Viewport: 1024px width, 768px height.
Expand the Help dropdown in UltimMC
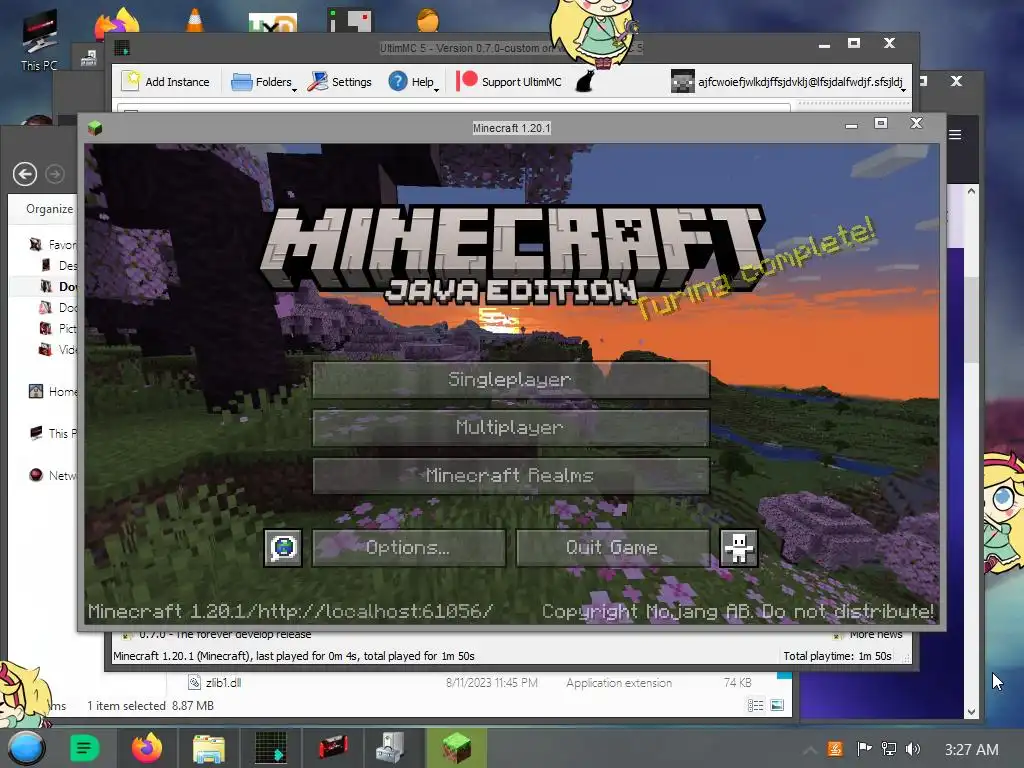pos(413,82)
